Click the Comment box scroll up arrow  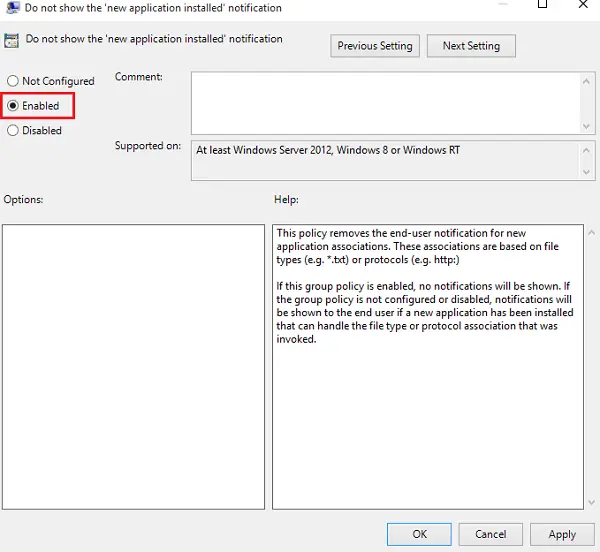coord(586,81)
